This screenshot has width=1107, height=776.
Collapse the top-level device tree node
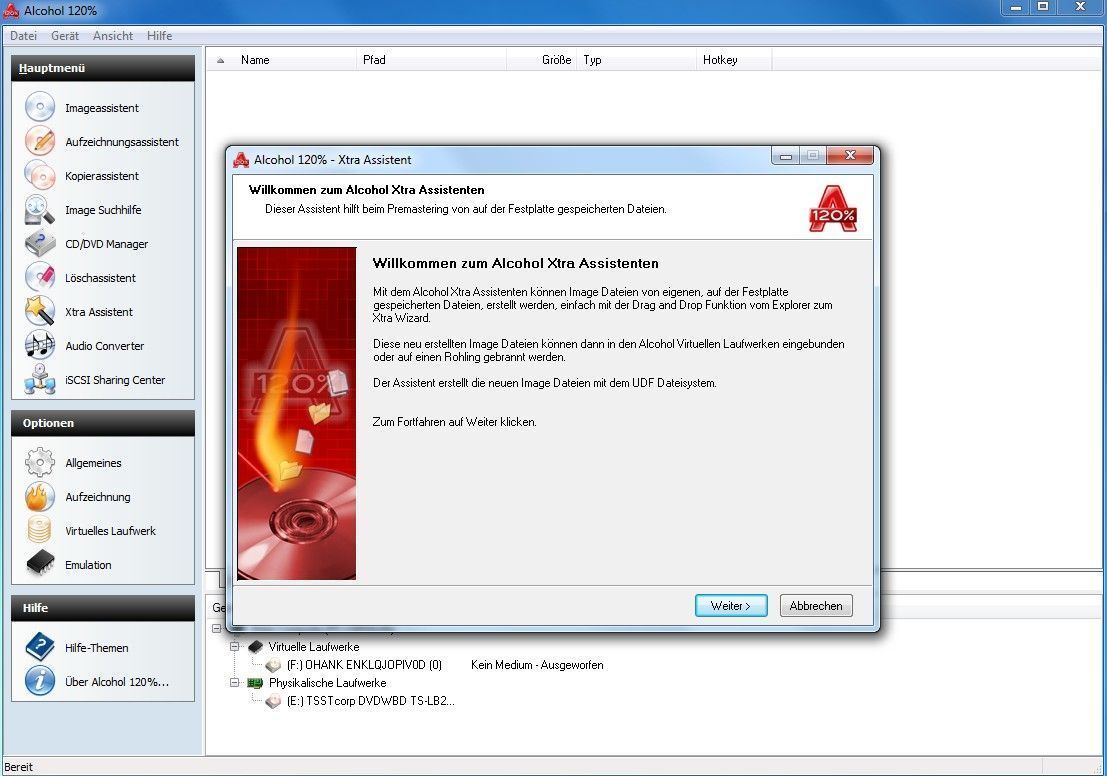pos(217,628)
